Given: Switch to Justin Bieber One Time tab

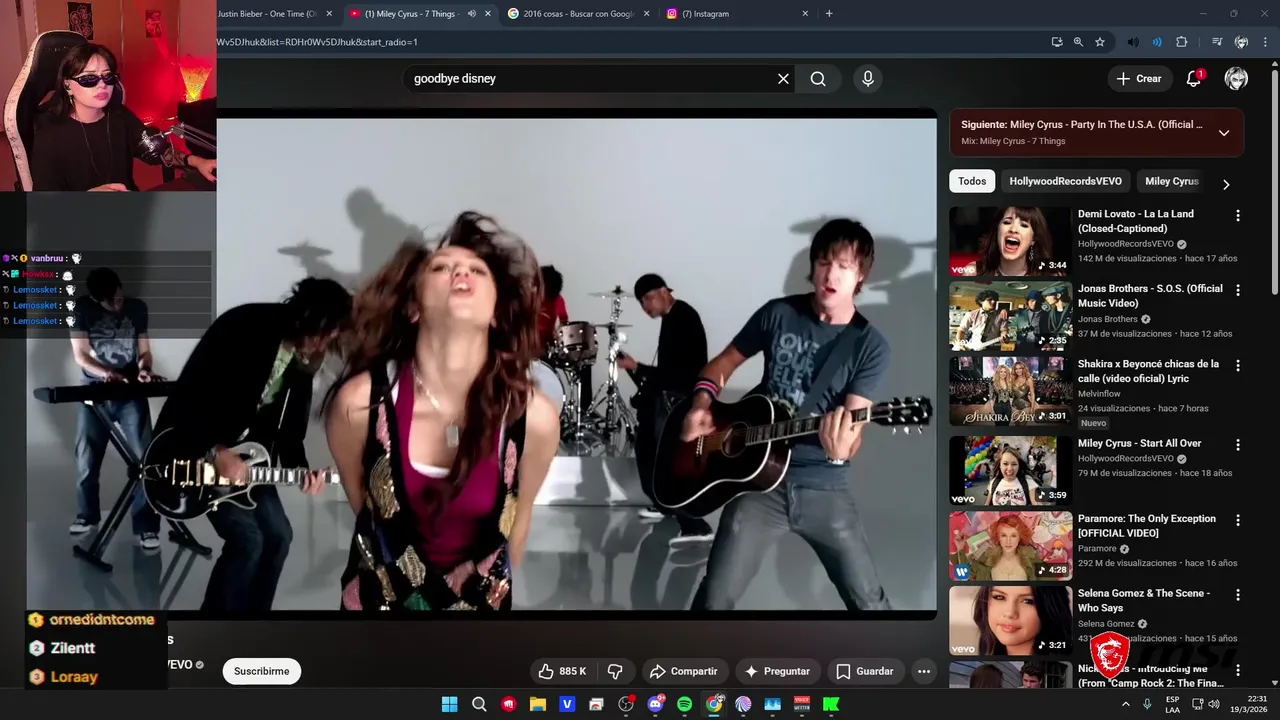Looking at the screenshot, I should (267, 14).
